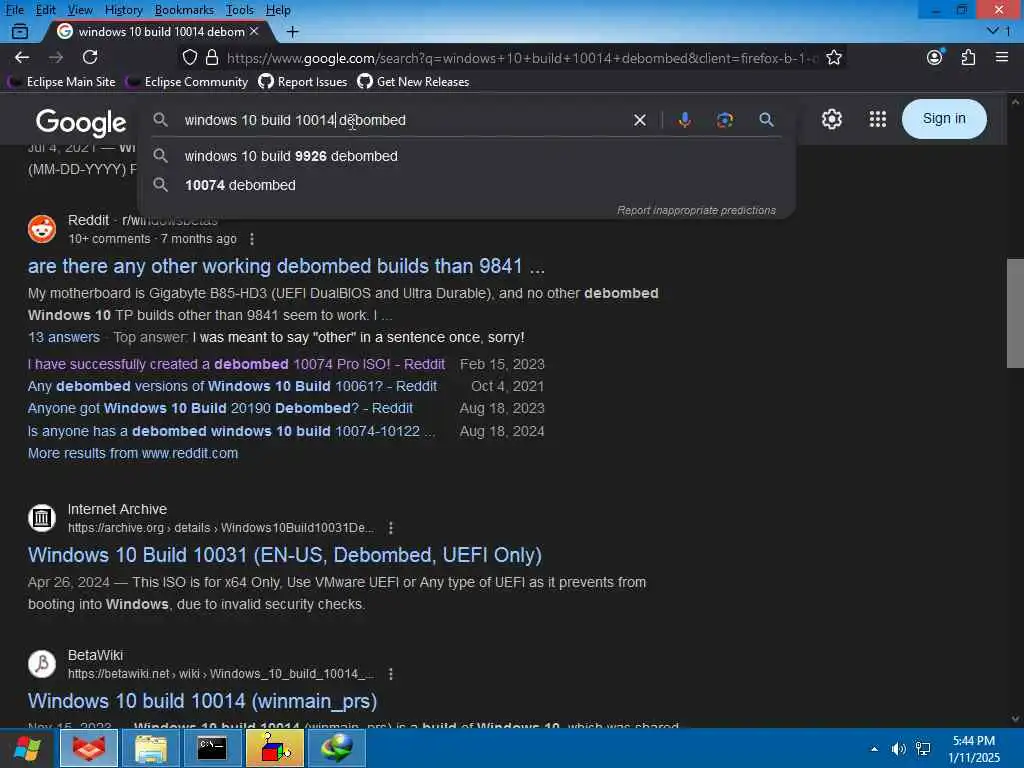Open the taskbar clock showing 5:44 PM
The image size is (1024, 768).
coord(974,749)
